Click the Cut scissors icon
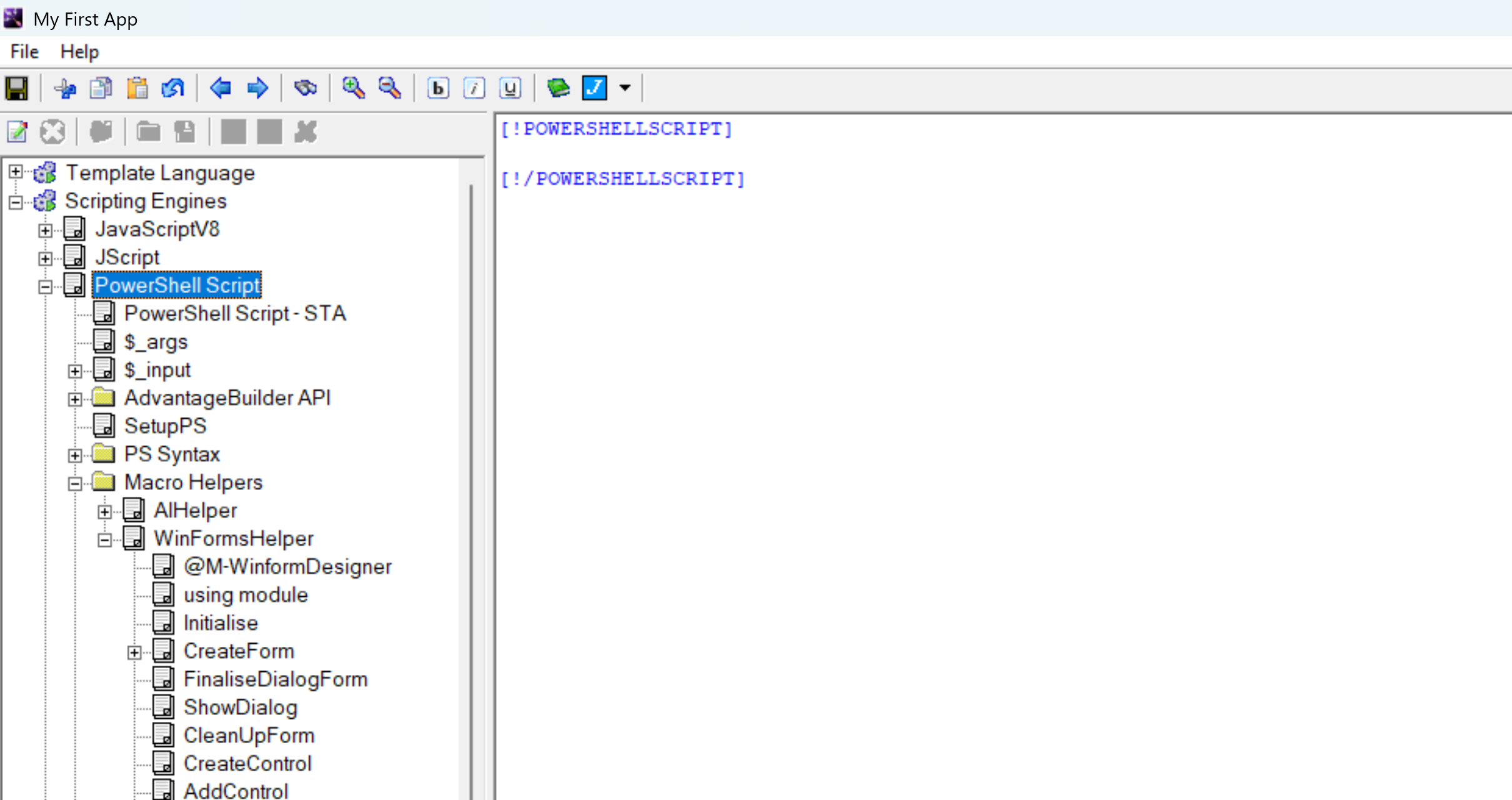 (65, 88)
